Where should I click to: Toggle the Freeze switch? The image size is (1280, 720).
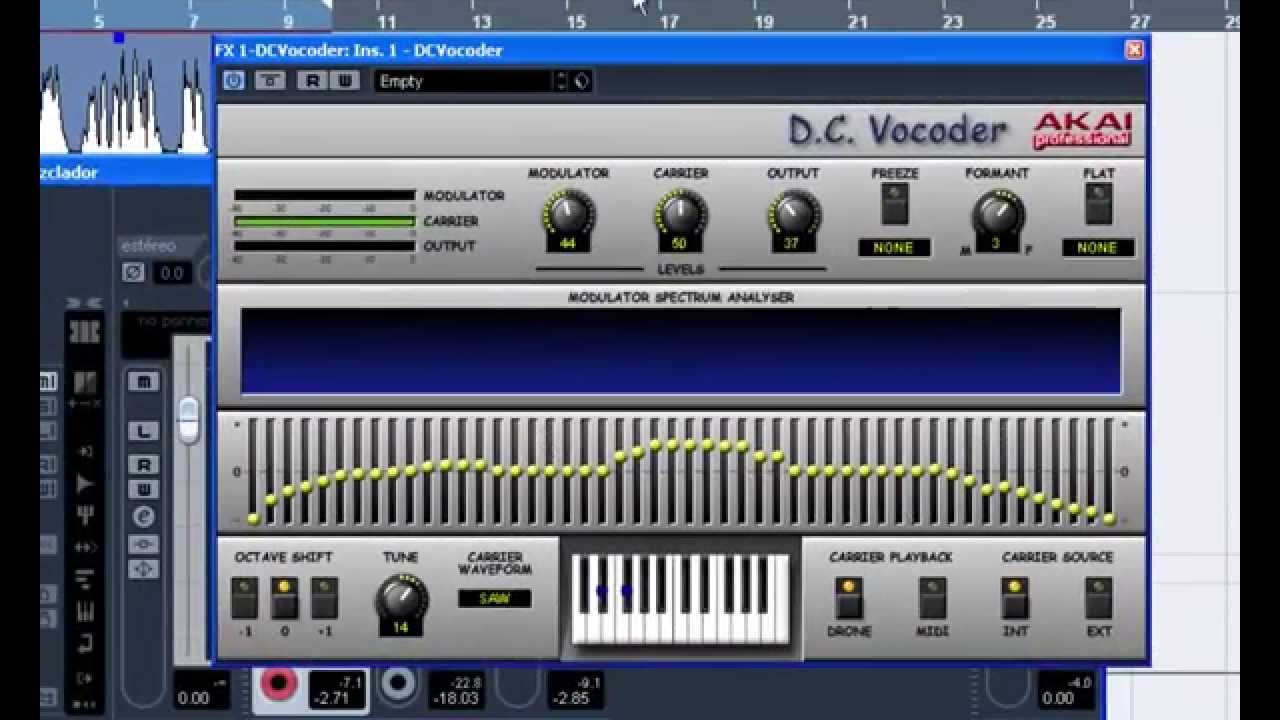895,204
